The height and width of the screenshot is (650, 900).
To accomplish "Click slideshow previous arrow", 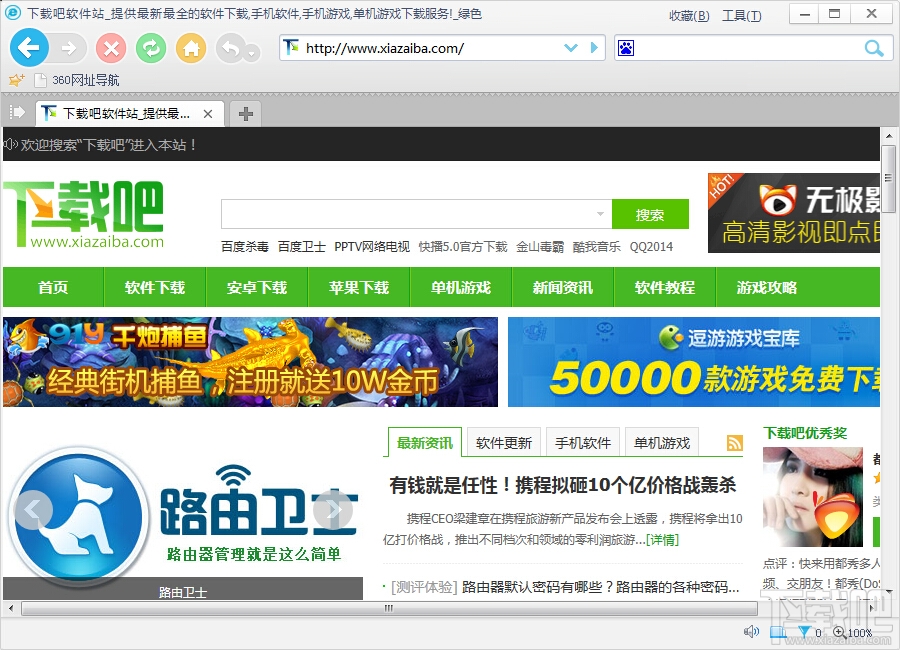I will tap(34, 509).
